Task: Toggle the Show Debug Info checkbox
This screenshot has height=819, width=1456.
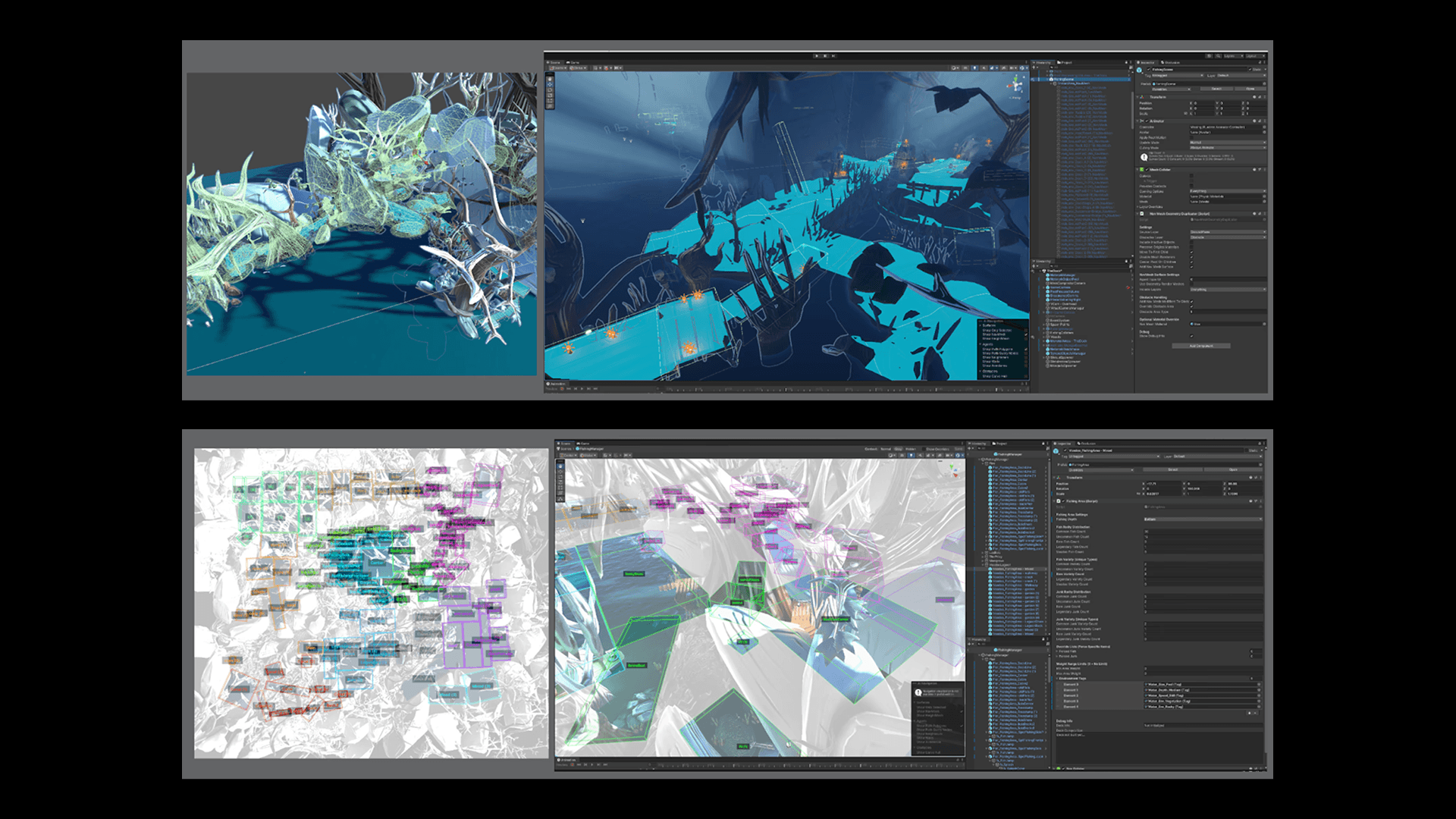Action: (1191, 336)
